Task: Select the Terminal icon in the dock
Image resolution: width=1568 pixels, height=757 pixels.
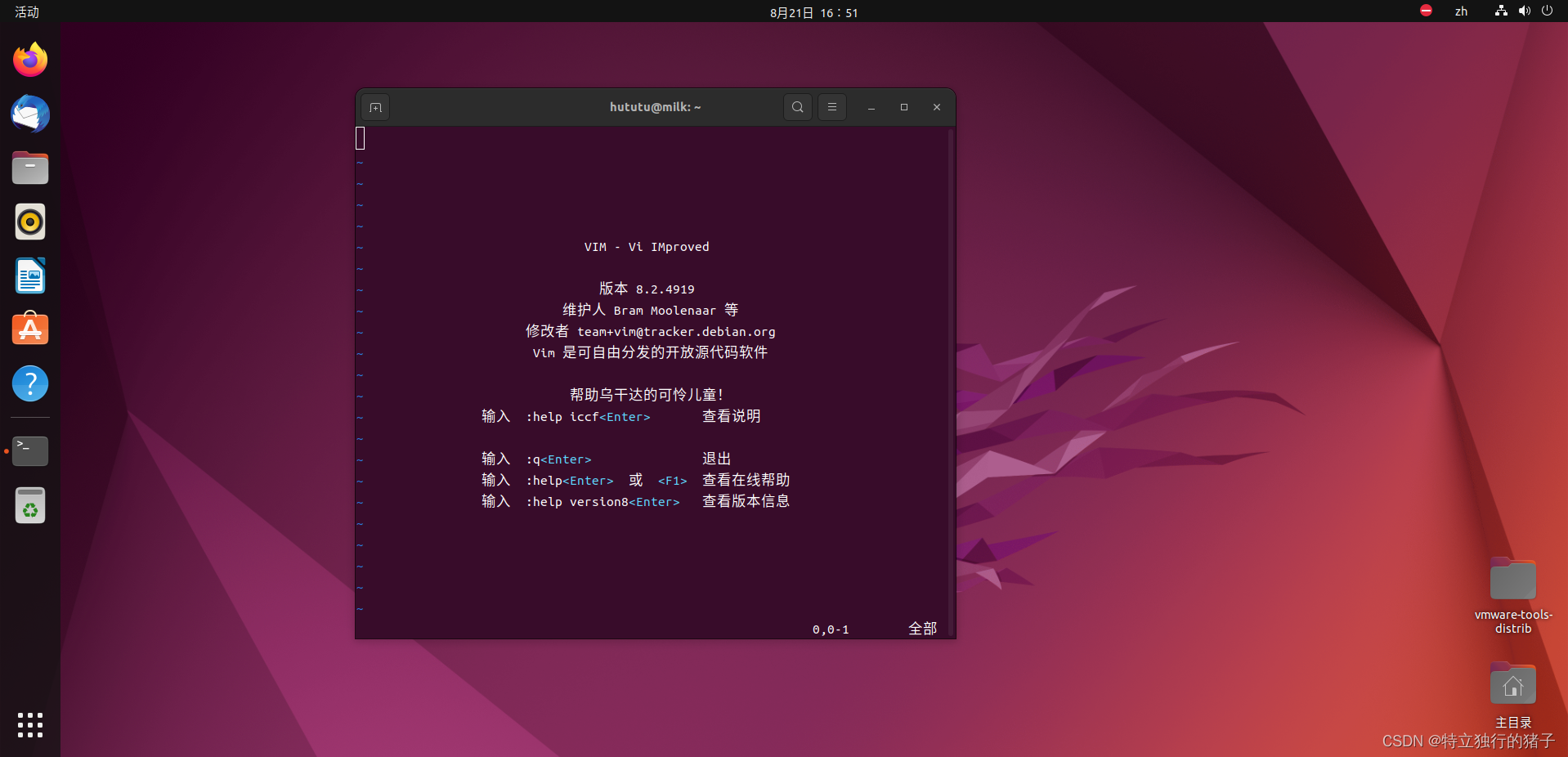Action: coord(30,451)
